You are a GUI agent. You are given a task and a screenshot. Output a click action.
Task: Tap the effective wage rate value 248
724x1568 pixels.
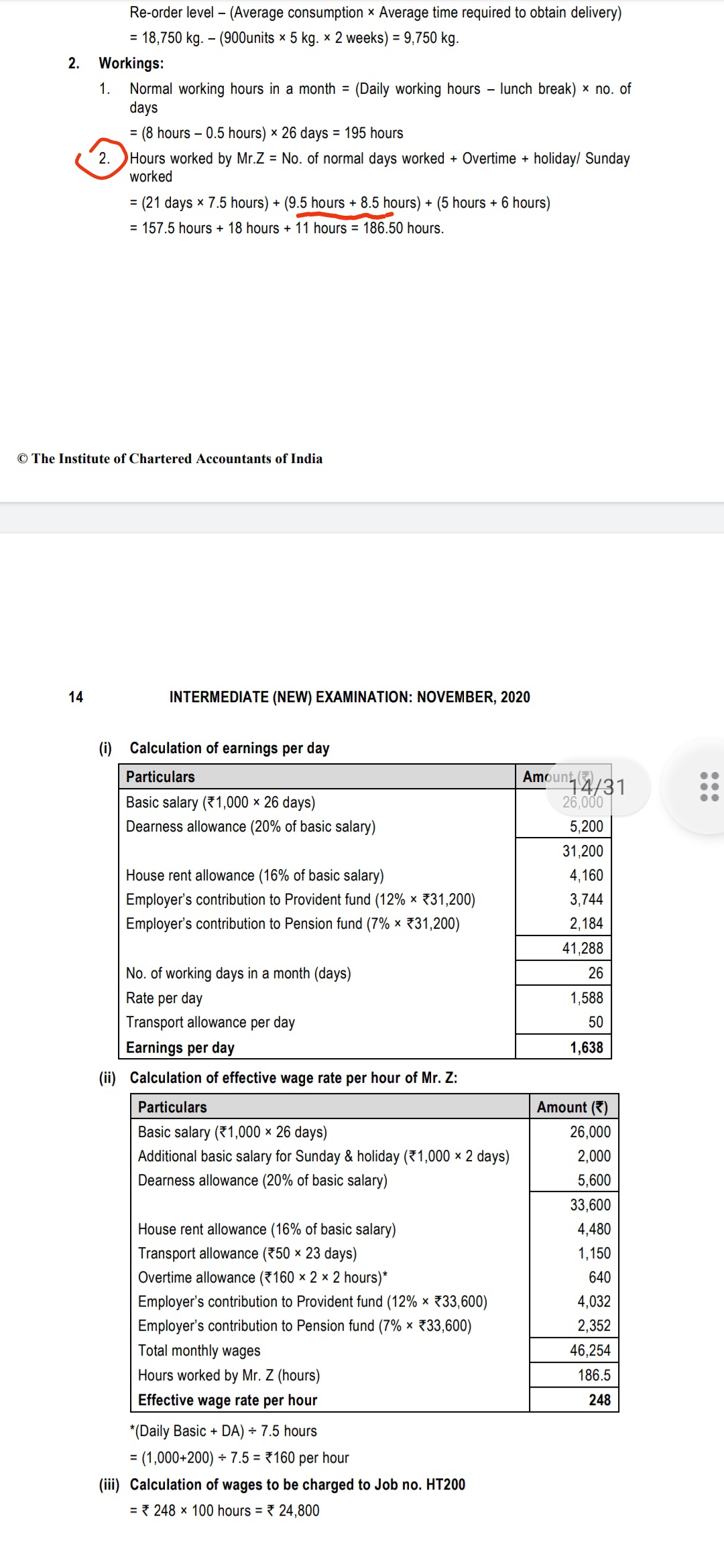tap(599, 1400)
